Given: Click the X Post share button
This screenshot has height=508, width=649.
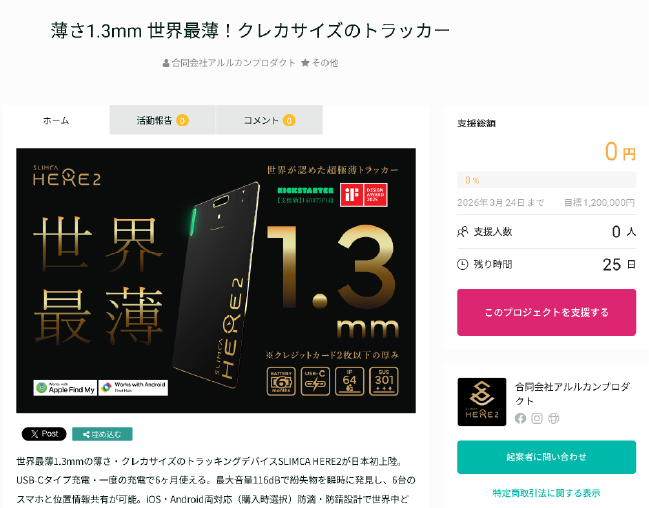Looking at the screenshot, I should (x=44, y=434).
